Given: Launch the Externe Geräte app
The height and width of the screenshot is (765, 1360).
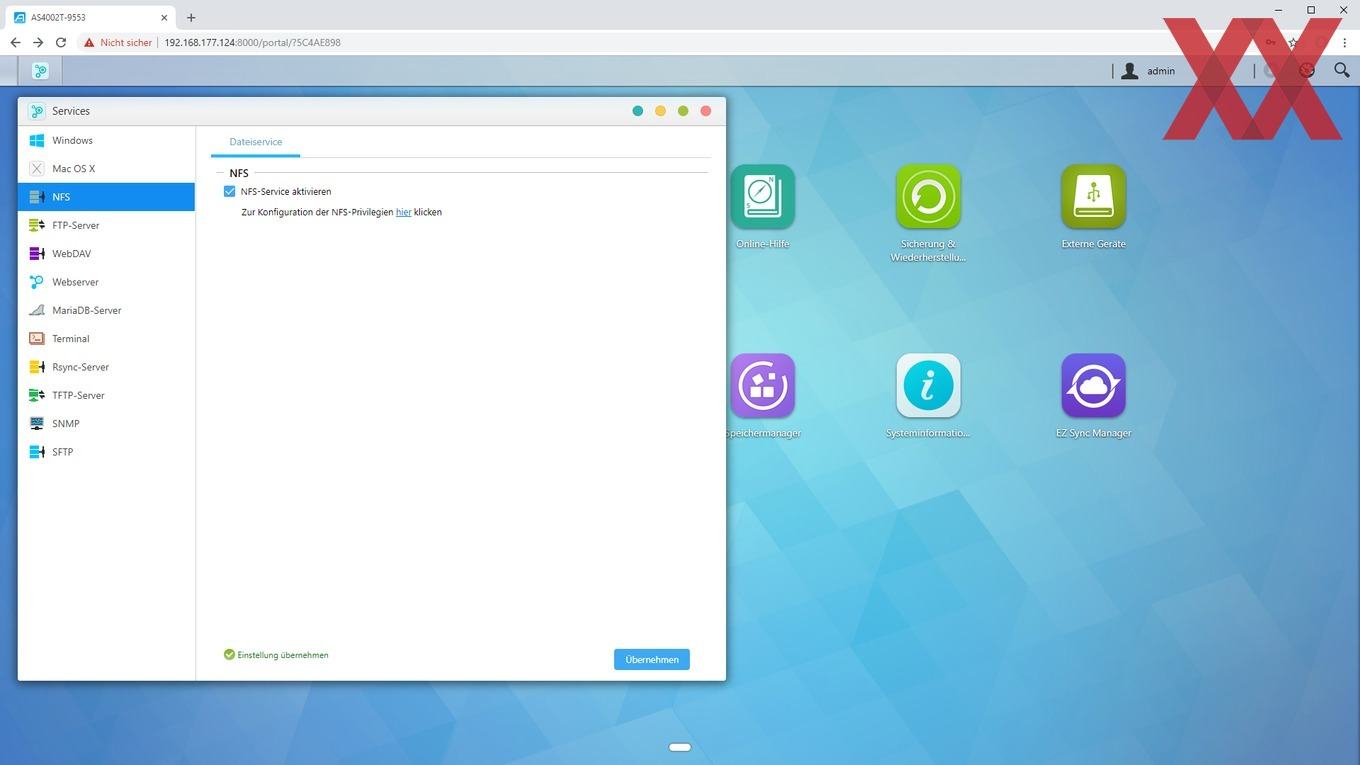Looking at the screenshot, I should pos(1093,197).
